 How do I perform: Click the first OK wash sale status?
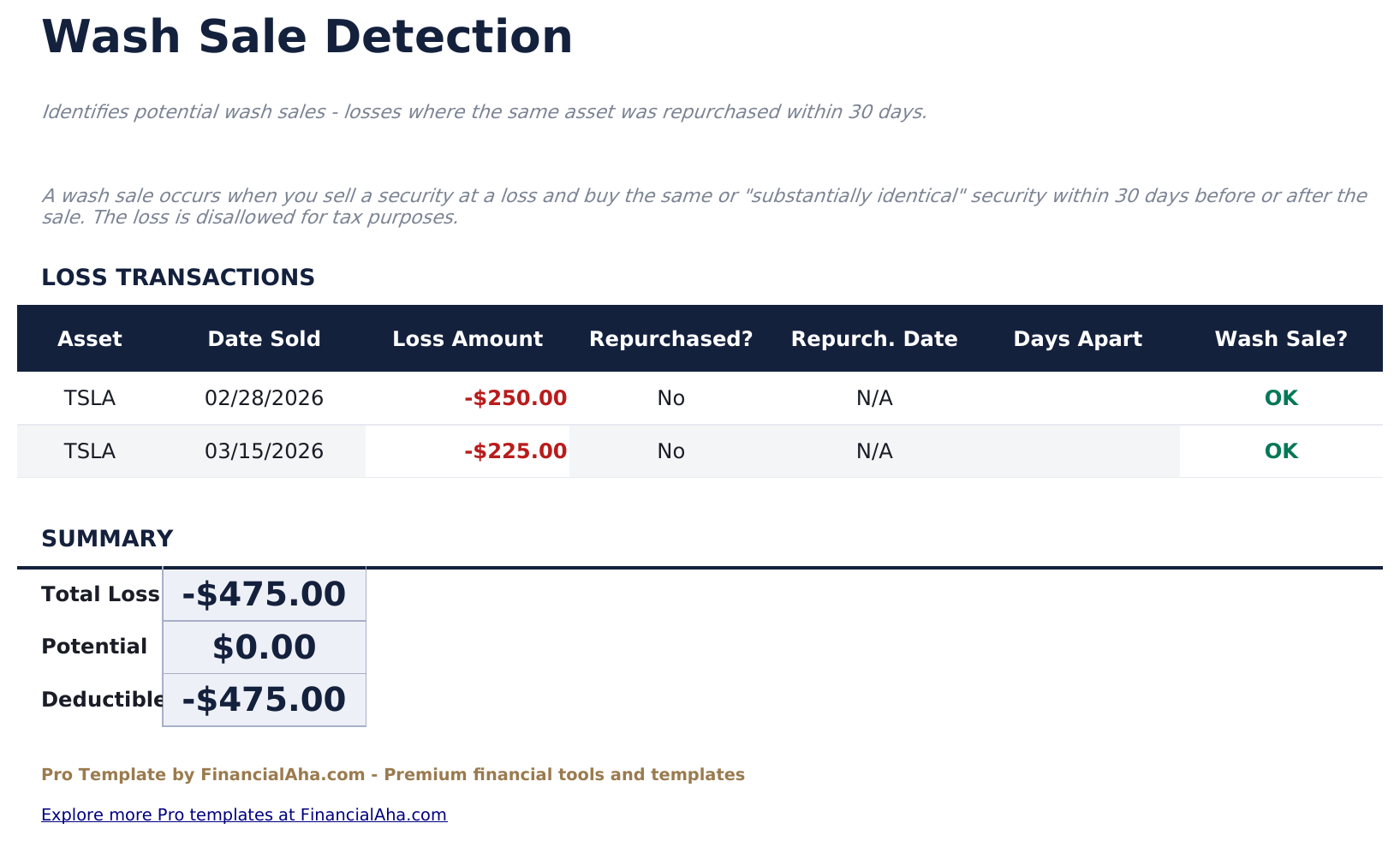coord(1281,397)
